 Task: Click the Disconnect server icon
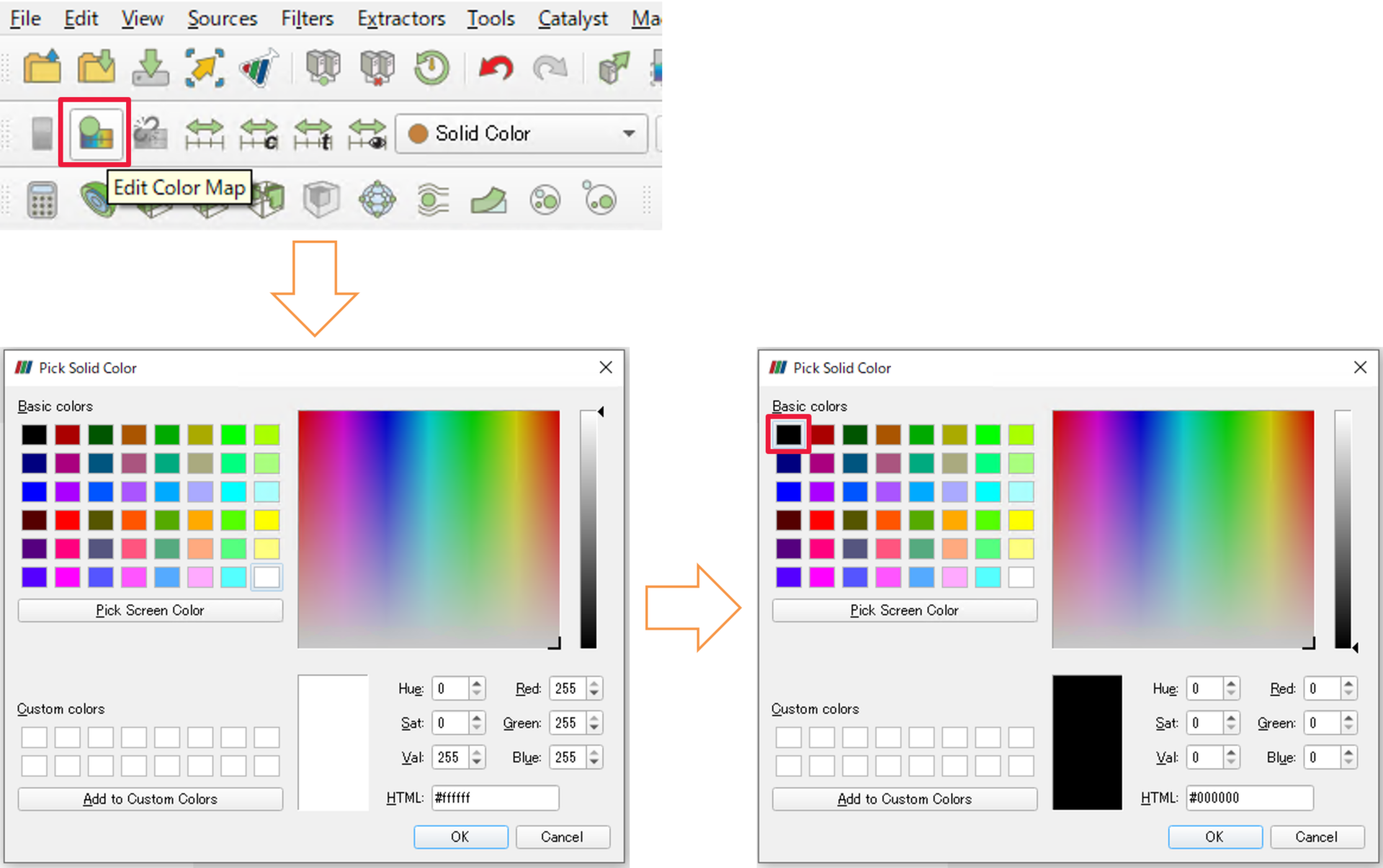click(377, 68)
